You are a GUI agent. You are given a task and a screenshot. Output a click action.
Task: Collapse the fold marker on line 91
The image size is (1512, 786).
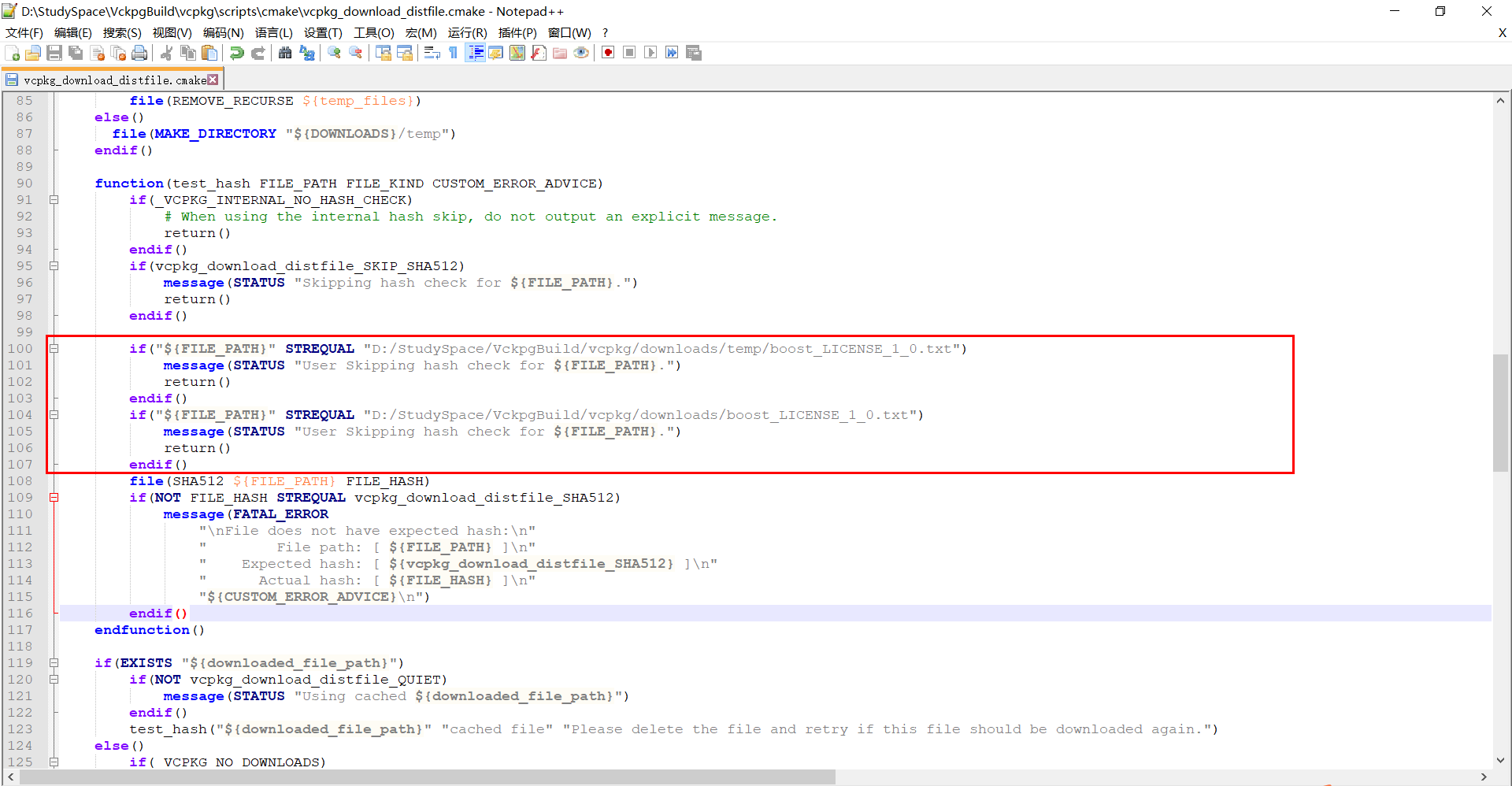54,200
